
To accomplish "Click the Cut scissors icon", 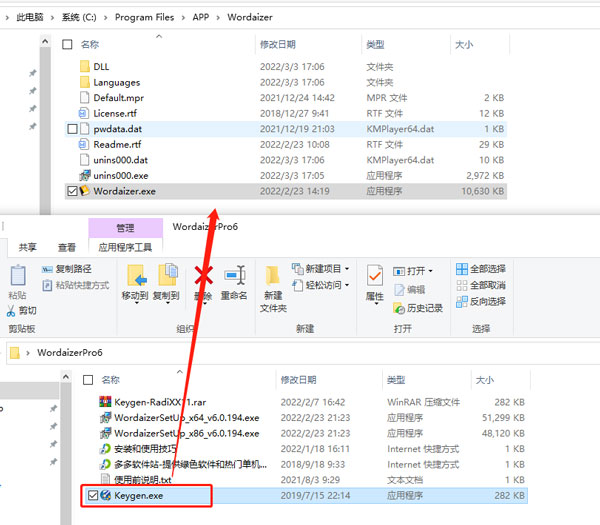I will click(x=11, y=311).
